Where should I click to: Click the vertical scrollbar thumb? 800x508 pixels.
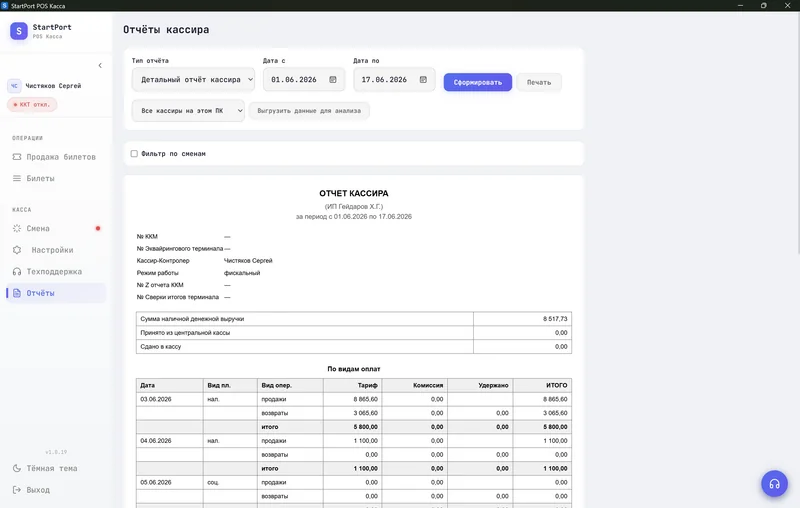coord(798,133)
